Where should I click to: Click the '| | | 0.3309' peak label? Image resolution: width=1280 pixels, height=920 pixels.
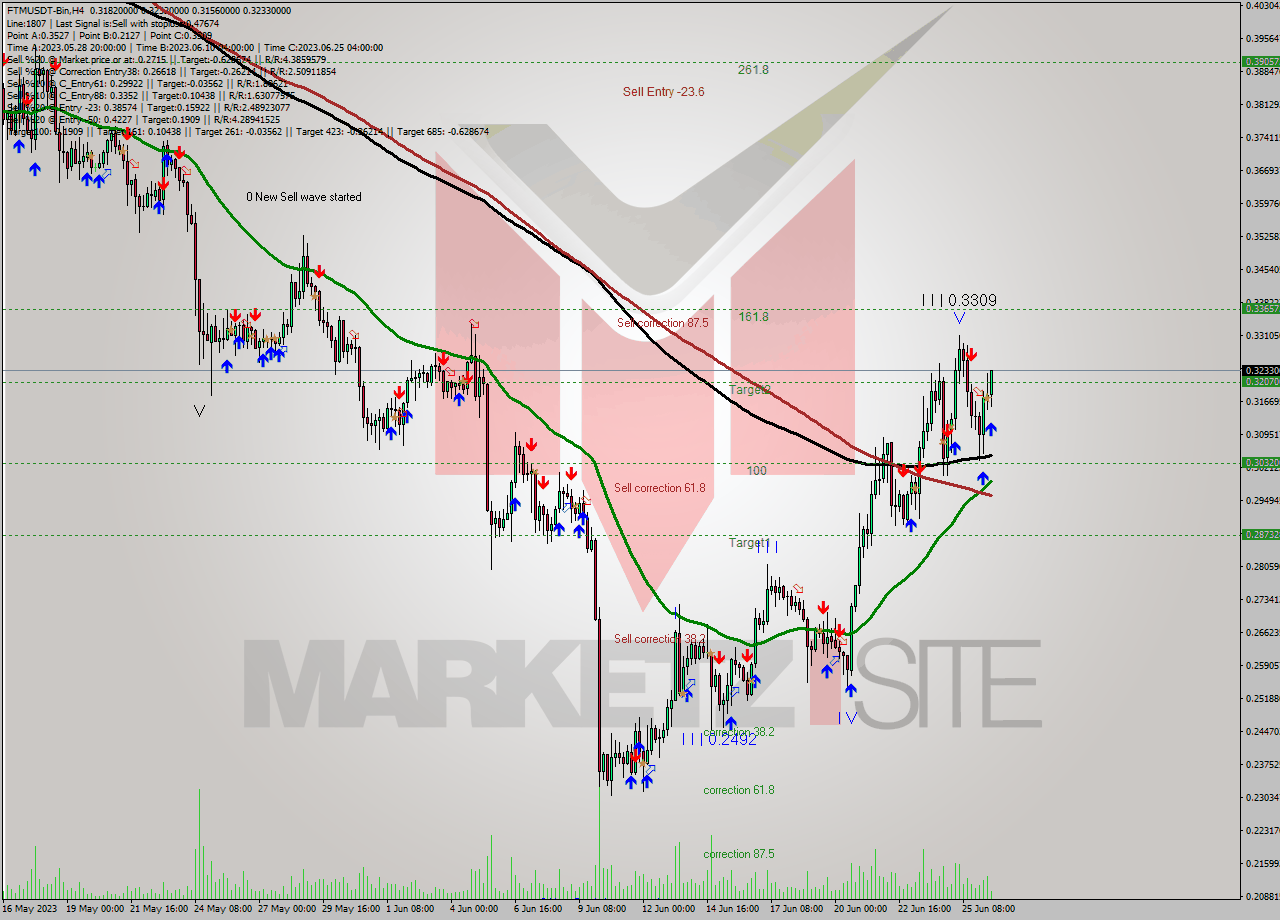pos(959,300)
